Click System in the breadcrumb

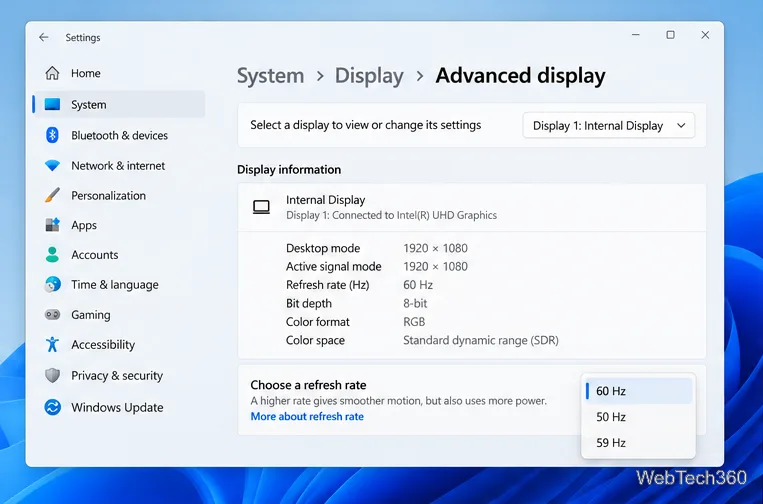[x=271, y=76]
